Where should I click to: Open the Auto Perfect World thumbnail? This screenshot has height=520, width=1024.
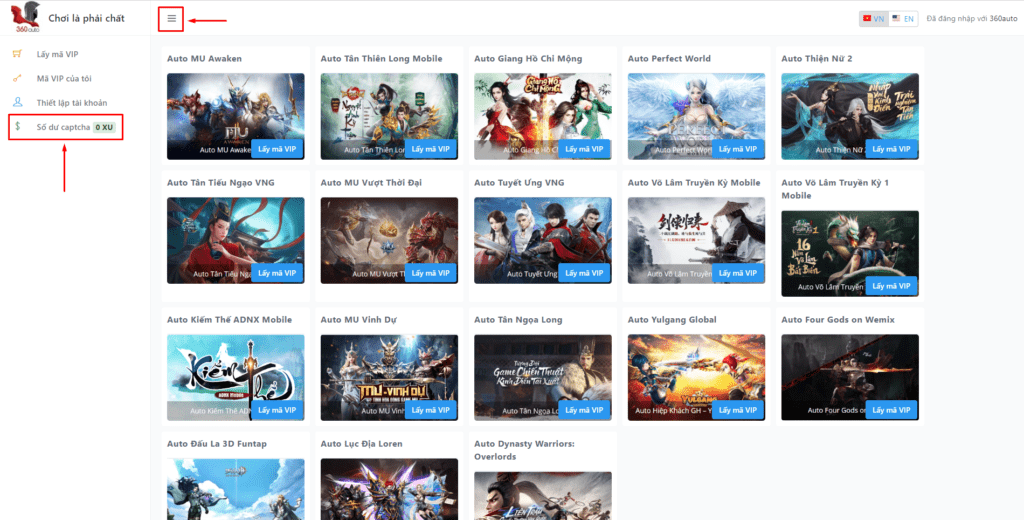point(696,116)
